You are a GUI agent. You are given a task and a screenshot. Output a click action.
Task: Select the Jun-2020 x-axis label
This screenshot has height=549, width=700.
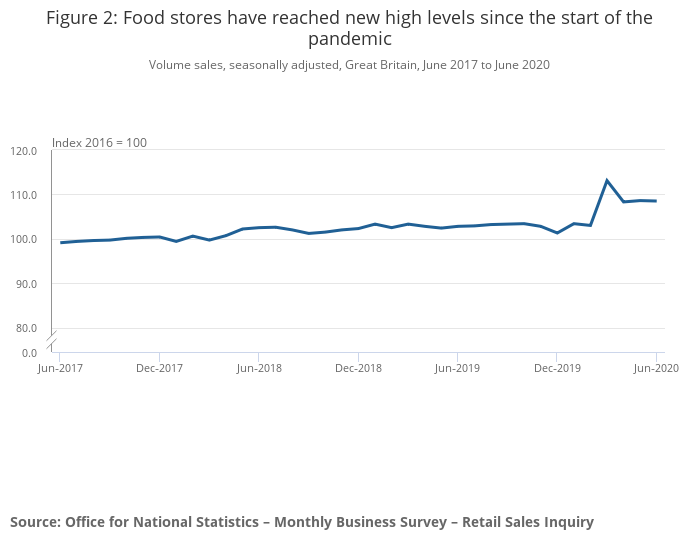pyautogui.click(x=656, y=368)
